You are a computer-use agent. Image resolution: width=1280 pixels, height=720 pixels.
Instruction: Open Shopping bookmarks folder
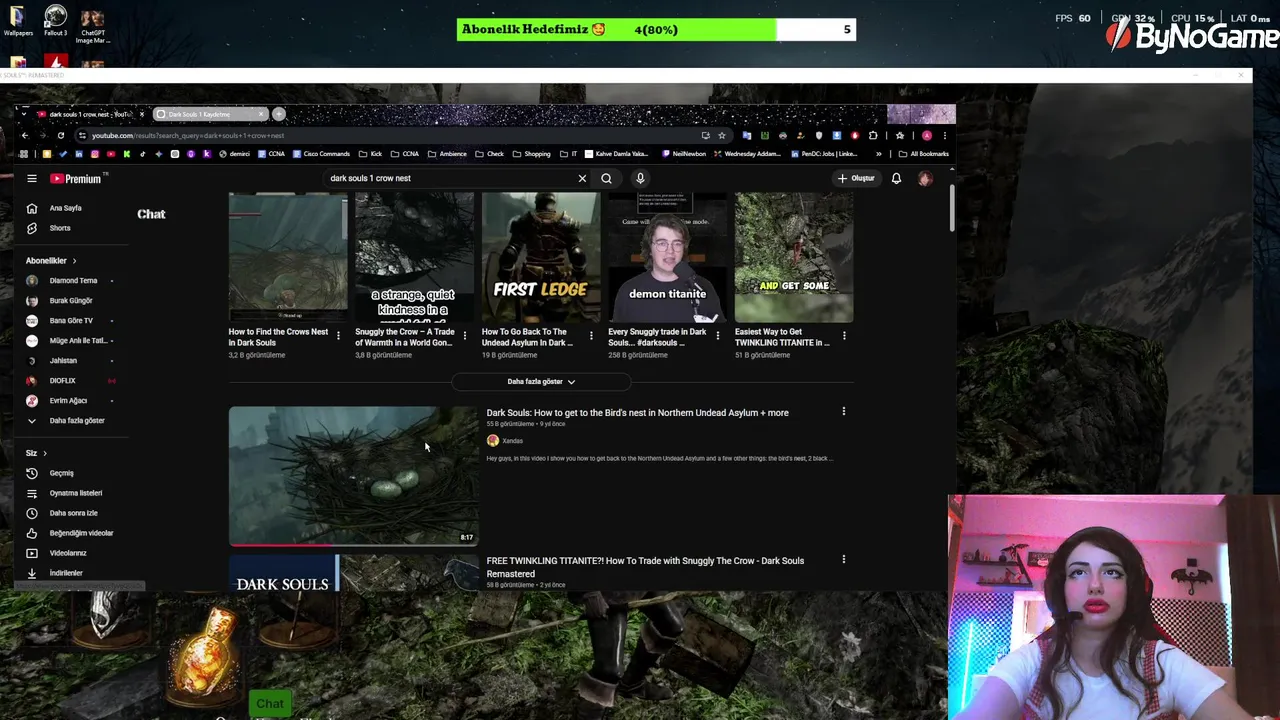[531, 154]
